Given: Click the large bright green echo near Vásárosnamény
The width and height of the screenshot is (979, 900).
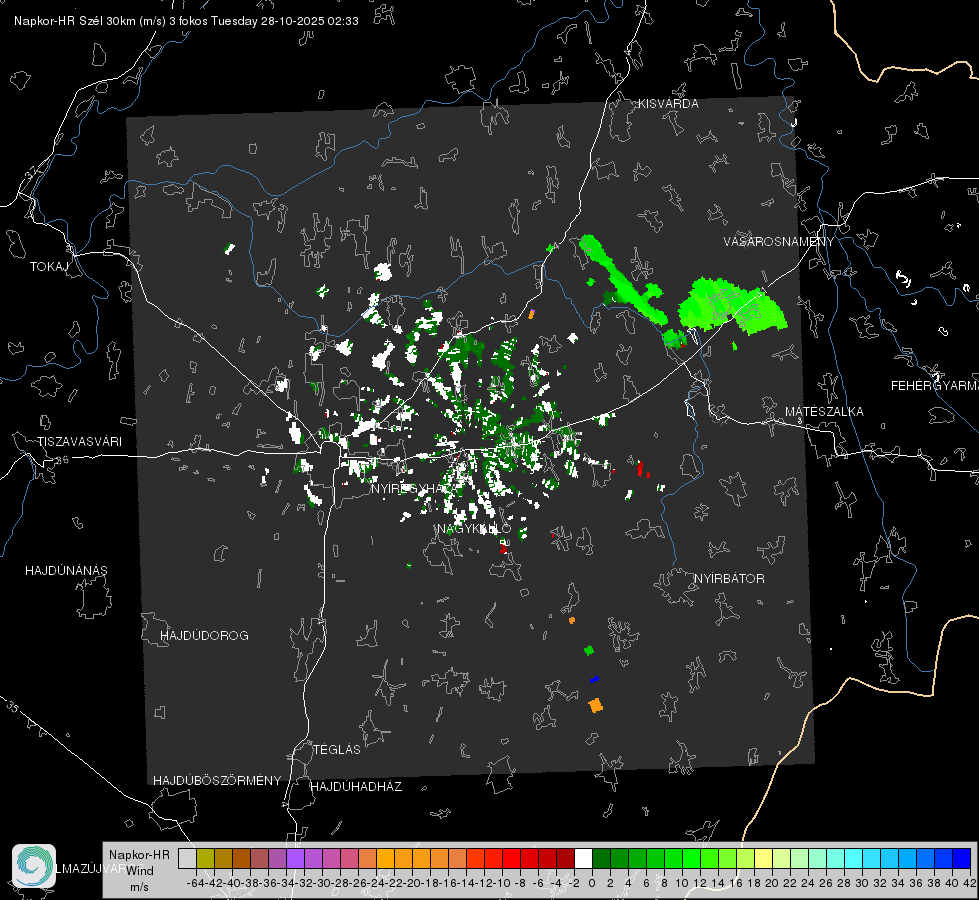Looking at the screenshot, I should pyautogui.click(x=731, y=306).
